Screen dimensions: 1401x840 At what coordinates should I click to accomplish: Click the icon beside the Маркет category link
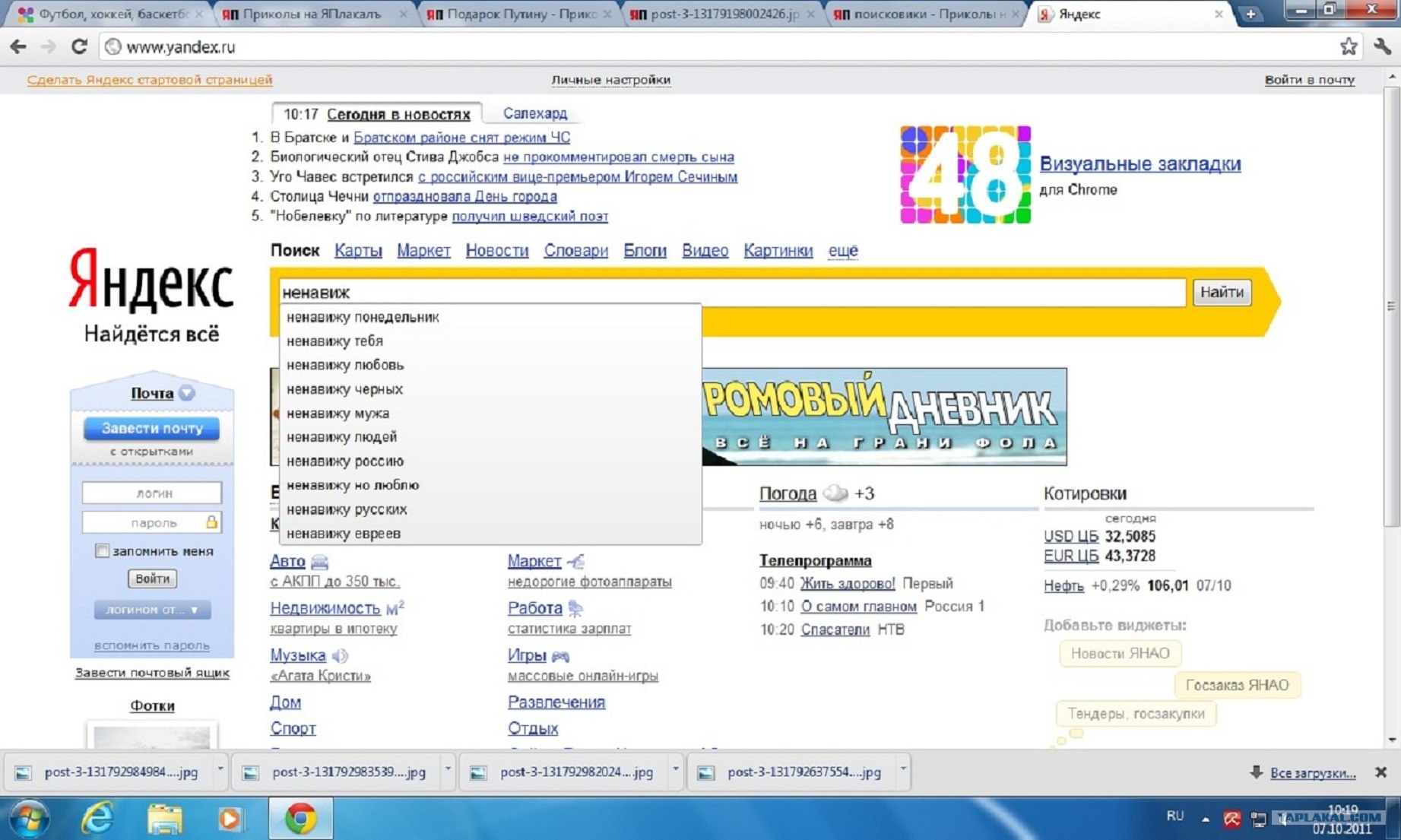pos(575,562)
